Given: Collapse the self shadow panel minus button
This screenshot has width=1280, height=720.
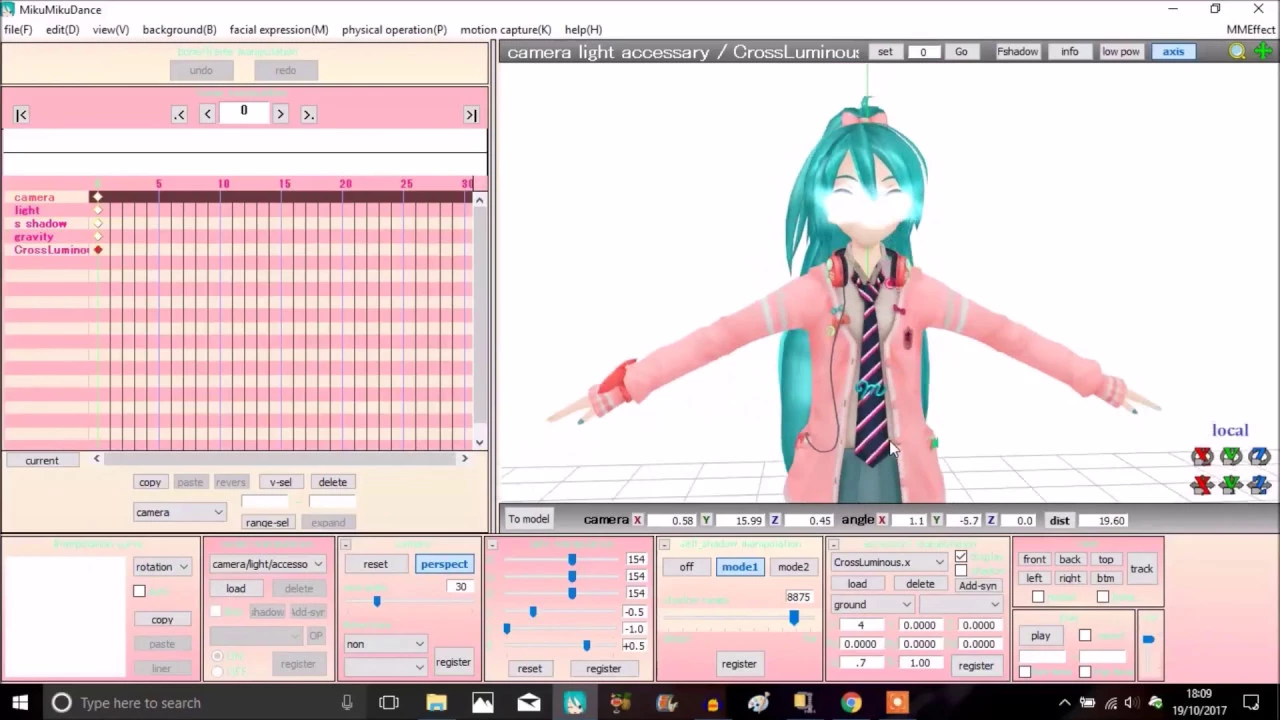Looking at the screenshot, I should [664, 545].
